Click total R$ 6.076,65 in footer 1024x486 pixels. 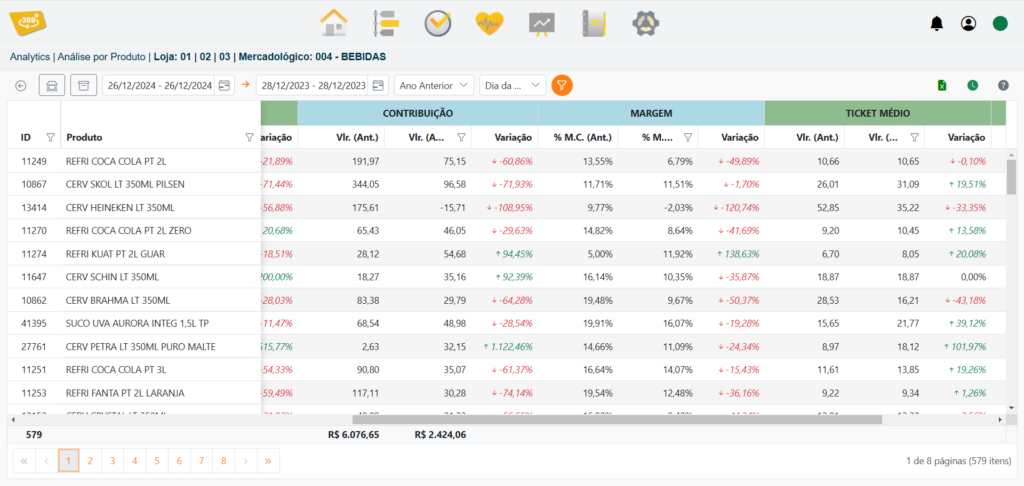coord(353,434)
